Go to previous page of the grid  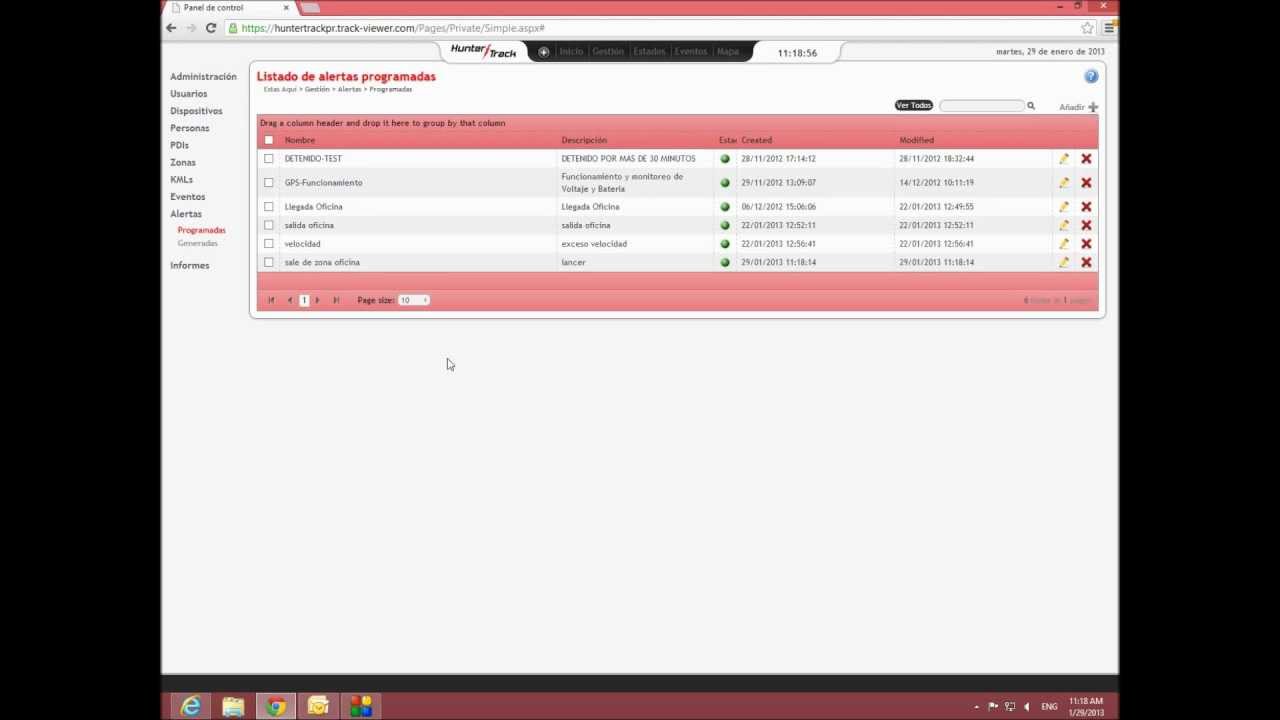pyautogui.click(x=290, y=300)
